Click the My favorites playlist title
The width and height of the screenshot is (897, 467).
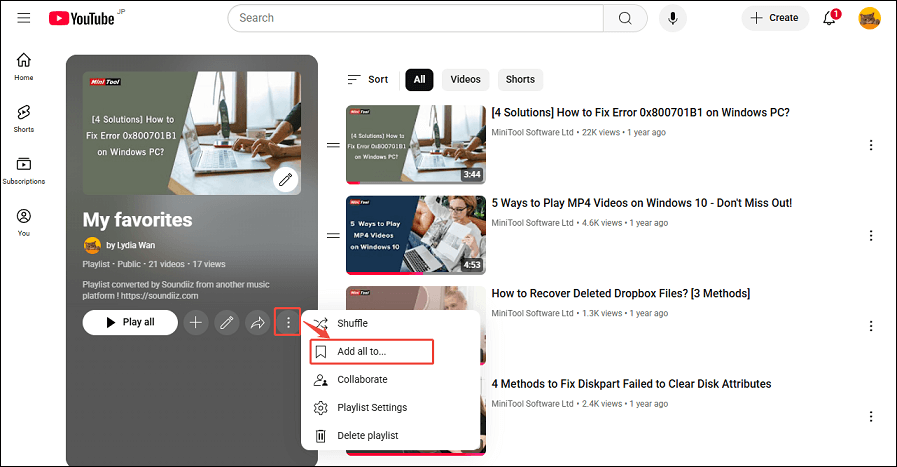coord(137,220)
